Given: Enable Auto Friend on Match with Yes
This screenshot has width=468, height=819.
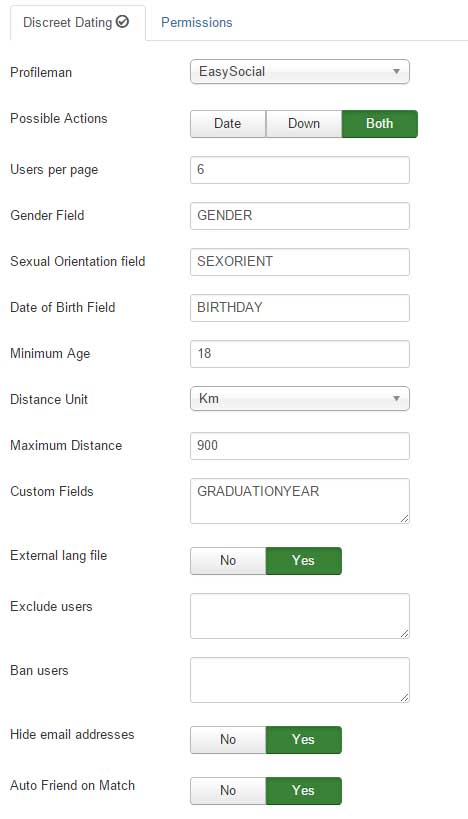Looking at the screenshot, I should pyautogui.click(x=303, y=791).
